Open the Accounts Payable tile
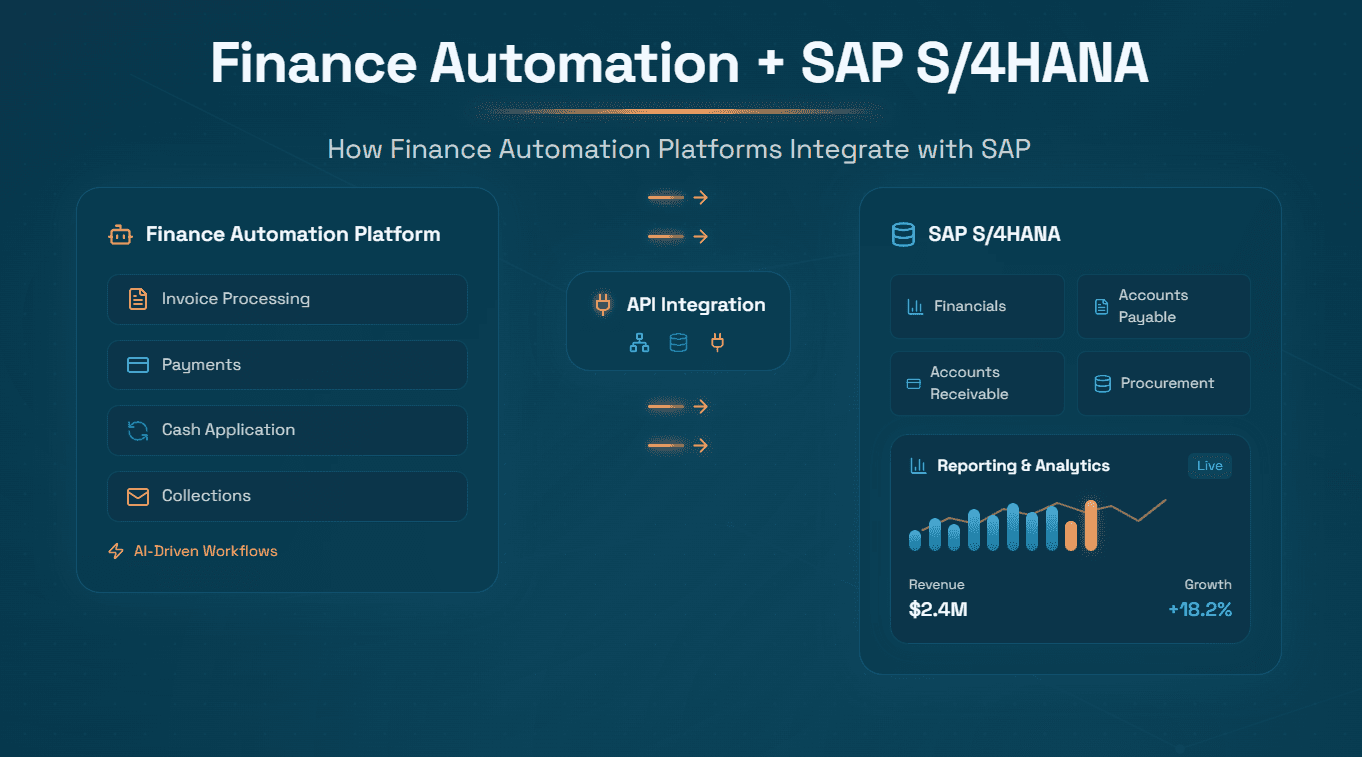1362x757 pixels. [1163, 306]
